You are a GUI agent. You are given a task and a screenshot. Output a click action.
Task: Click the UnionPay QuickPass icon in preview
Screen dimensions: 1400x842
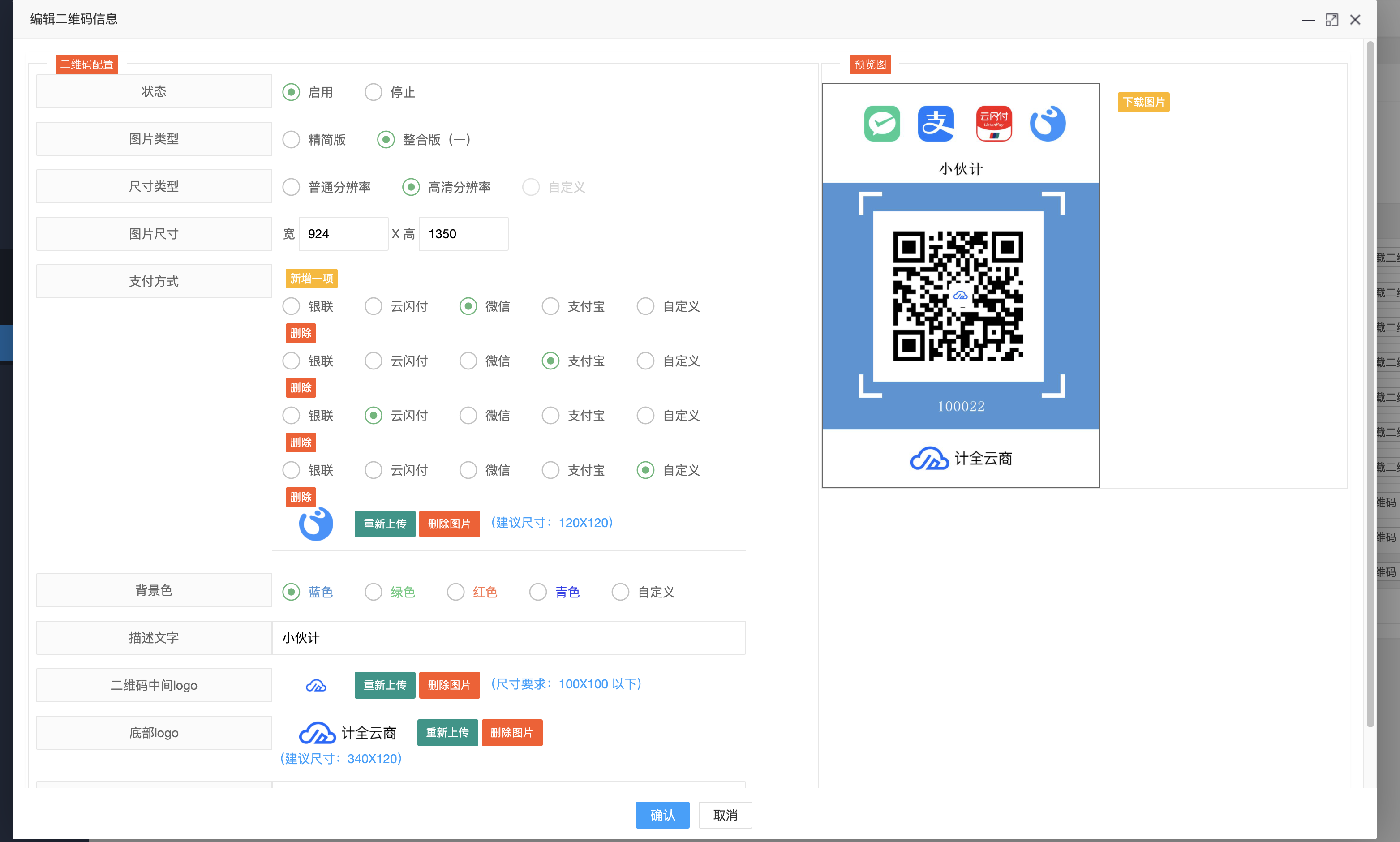994,124
